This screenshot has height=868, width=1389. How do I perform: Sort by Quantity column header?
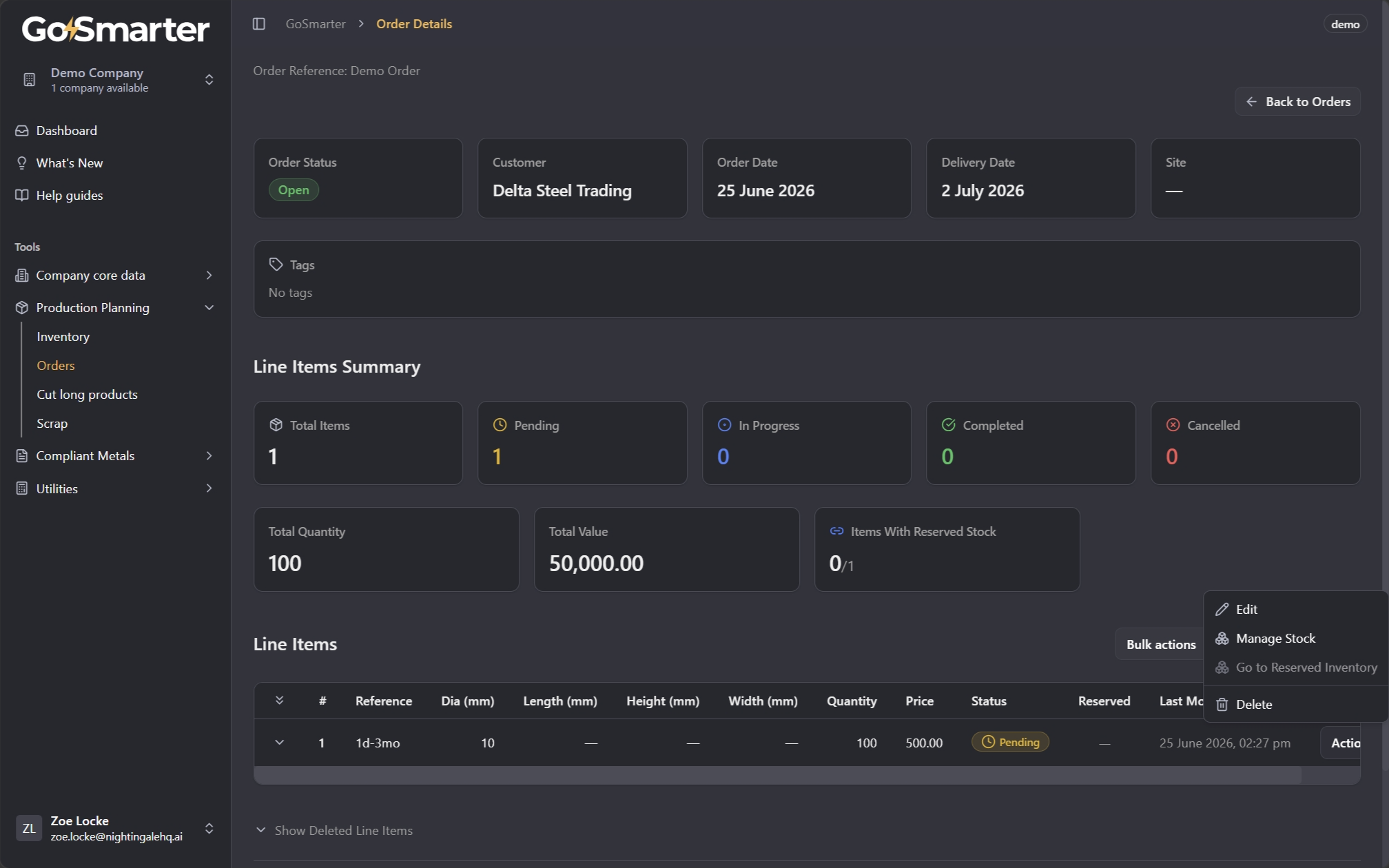click(852, 701)
